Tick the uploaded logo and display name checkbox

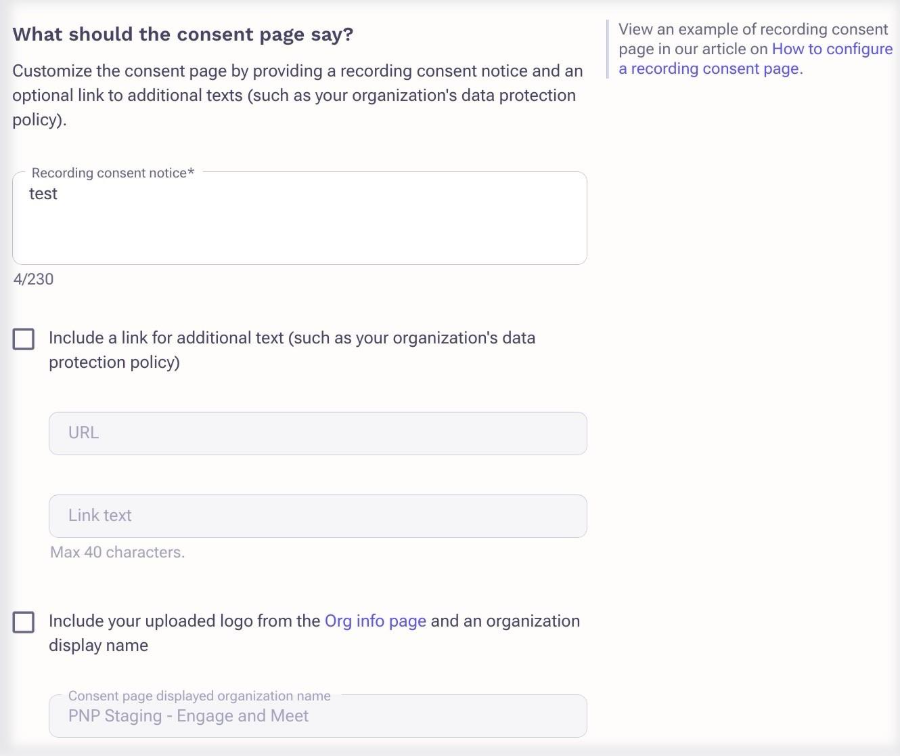click(23, 622)
